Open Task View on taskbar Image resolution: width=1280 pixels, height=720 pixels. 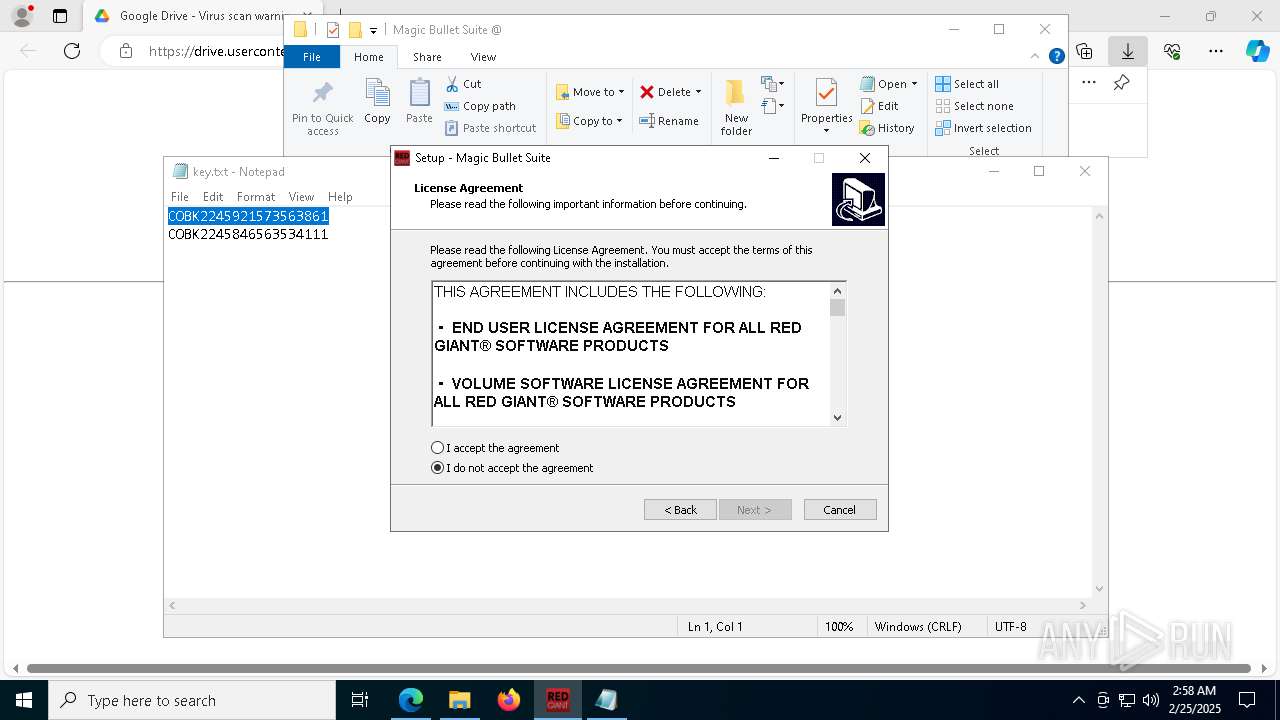tap(361, 700)
